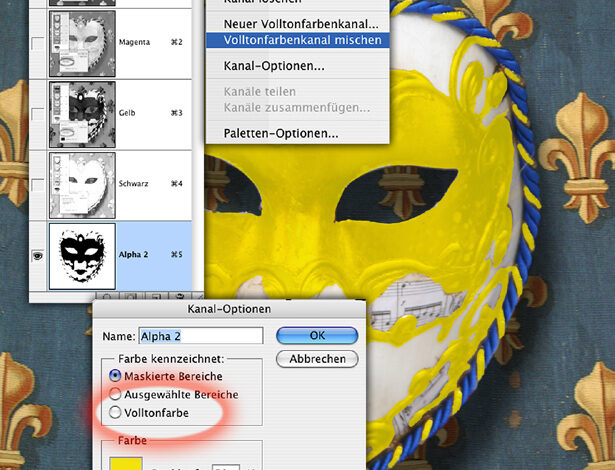615x470 pixels.
Task: Confirm the Kanal-Optionen dialog with OK
Action: tap(317, 335)
